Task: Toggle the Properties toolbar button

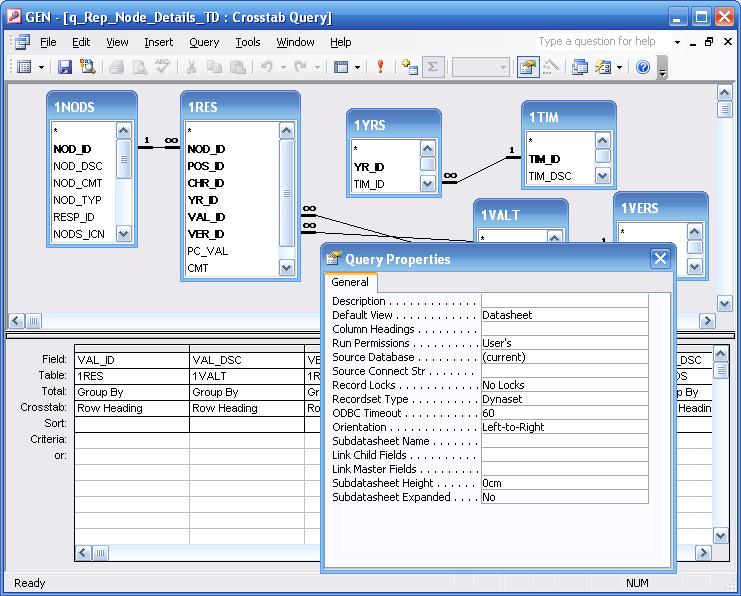Action: point(526,67)
